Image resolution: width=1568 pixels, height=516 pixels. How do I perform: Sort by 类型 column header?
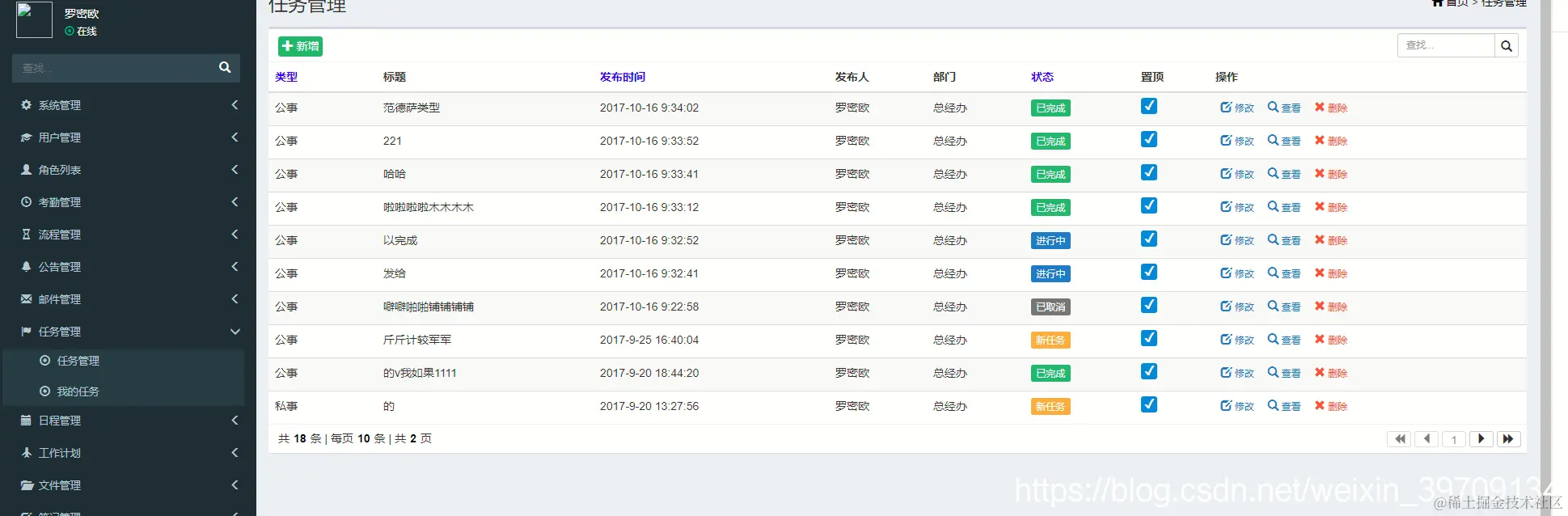pyautogui.click(x=286, y=77)
